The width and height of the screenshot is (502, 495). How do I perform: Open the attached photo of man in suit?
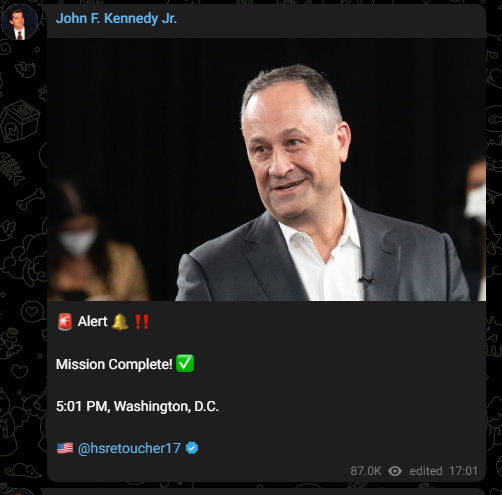(x=266, y=169)
